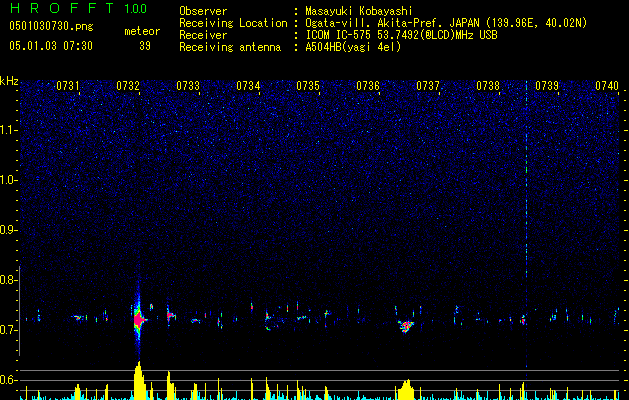Click the 0.6 kHz axis label
The width and height of the screenshot is (629, 400).
(7, 380)
